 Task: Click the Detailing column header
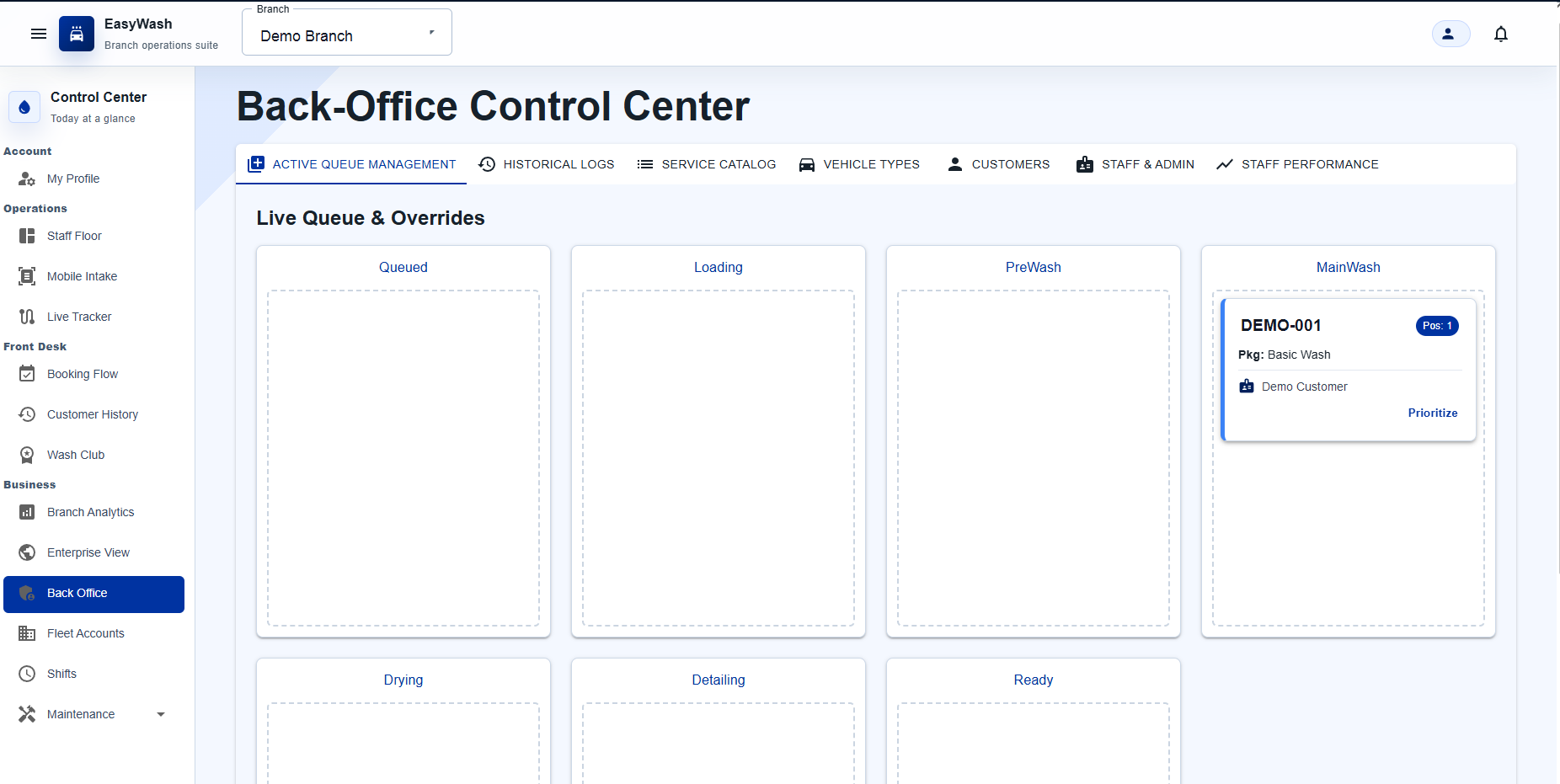(719, 680)
